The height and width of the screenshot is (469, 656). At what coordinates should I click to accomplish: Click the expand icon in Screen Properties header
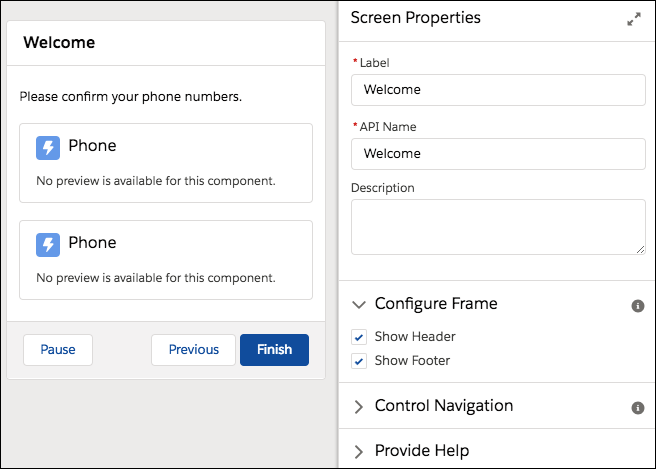pyautogui.click(x=633, y=20)
